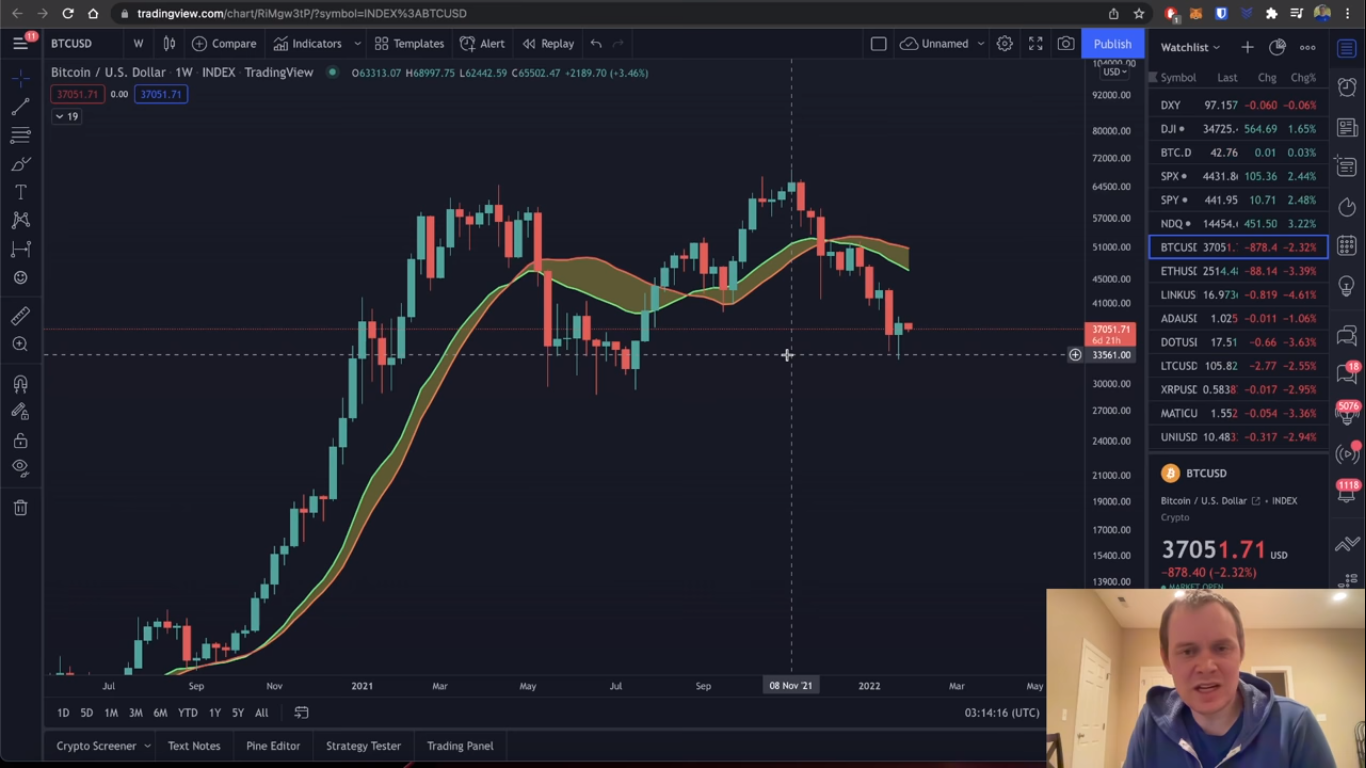Click the Publish button
1366x768 pixels.
[x=1111, y=43]
